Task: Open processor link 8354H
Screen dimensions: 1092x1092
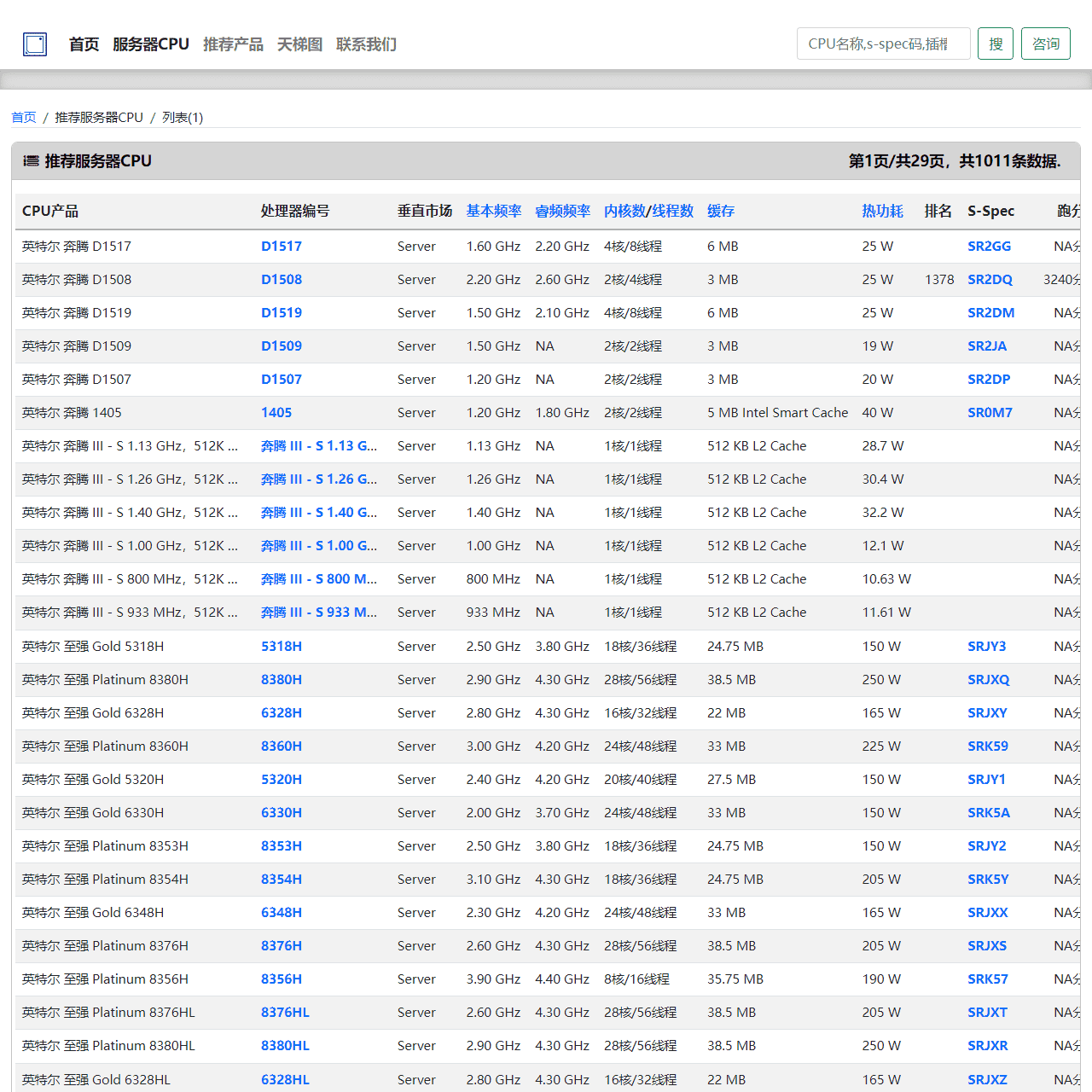Action: 282,879
